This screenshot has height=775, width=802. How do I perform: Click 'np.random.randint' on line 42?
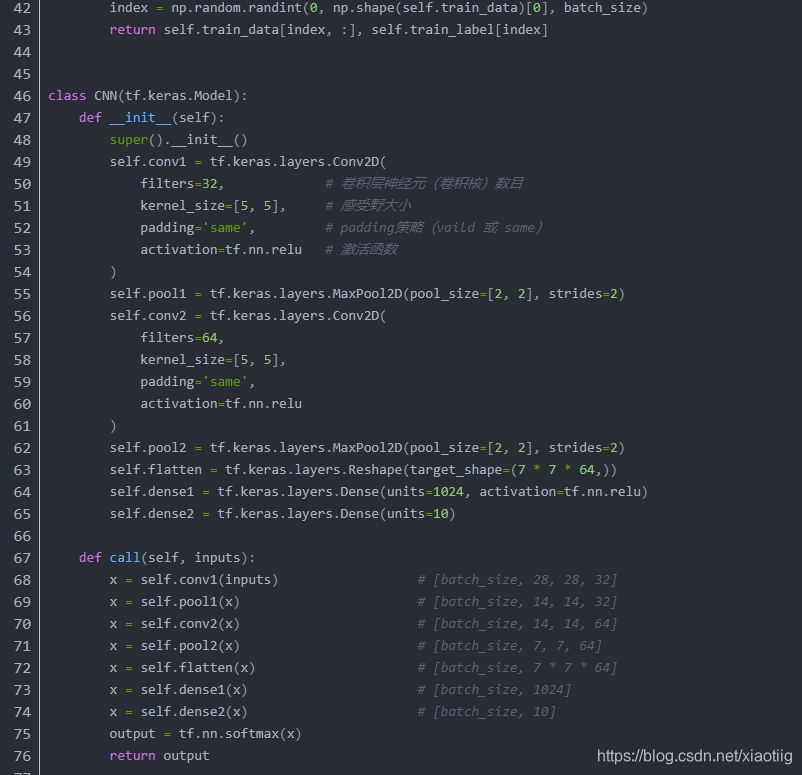236,8
